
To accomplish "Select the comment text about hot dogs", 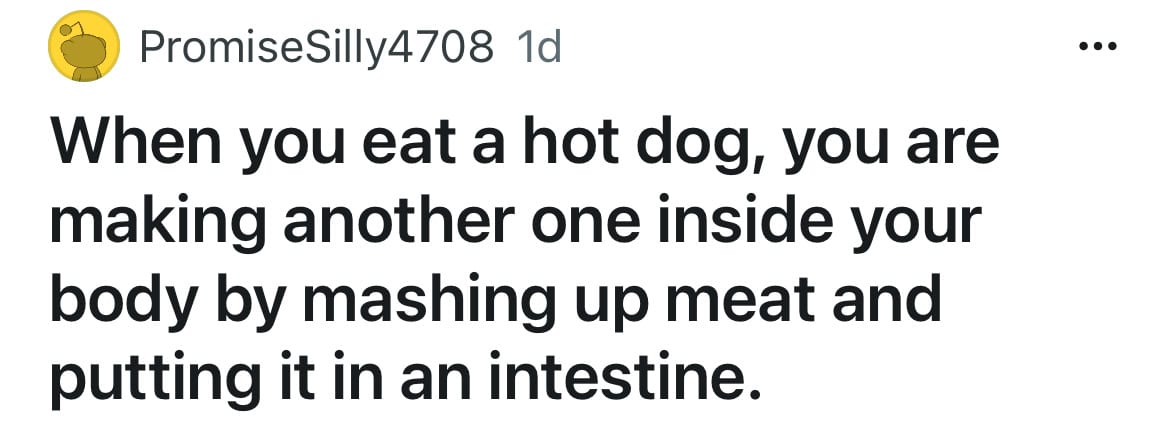I will 524,264.
